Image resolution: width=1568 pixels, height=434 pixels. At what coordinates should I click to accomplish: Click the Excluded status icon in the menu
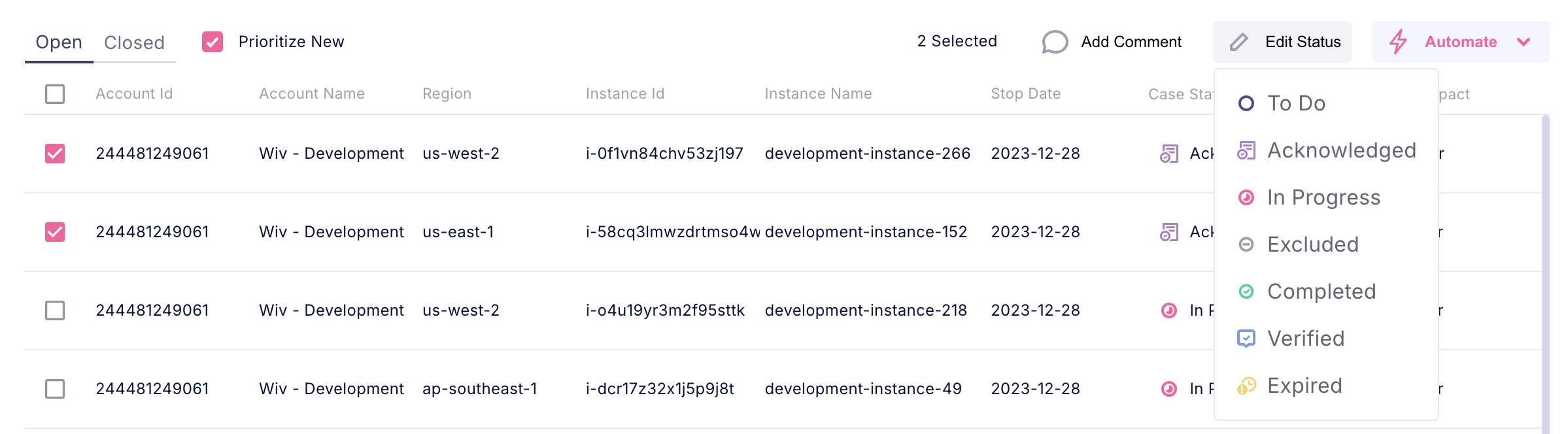1246,244
